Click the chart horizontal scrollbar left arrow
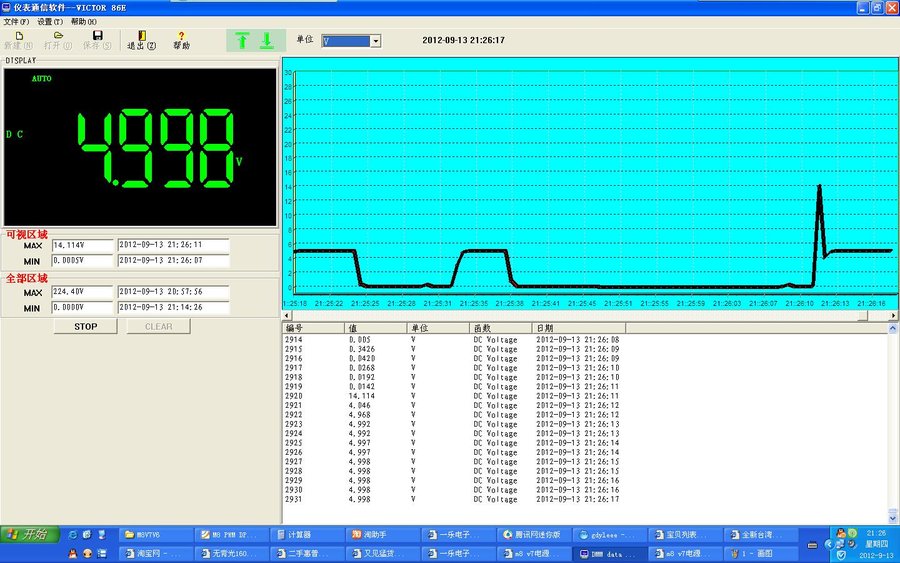 [288, 315]
